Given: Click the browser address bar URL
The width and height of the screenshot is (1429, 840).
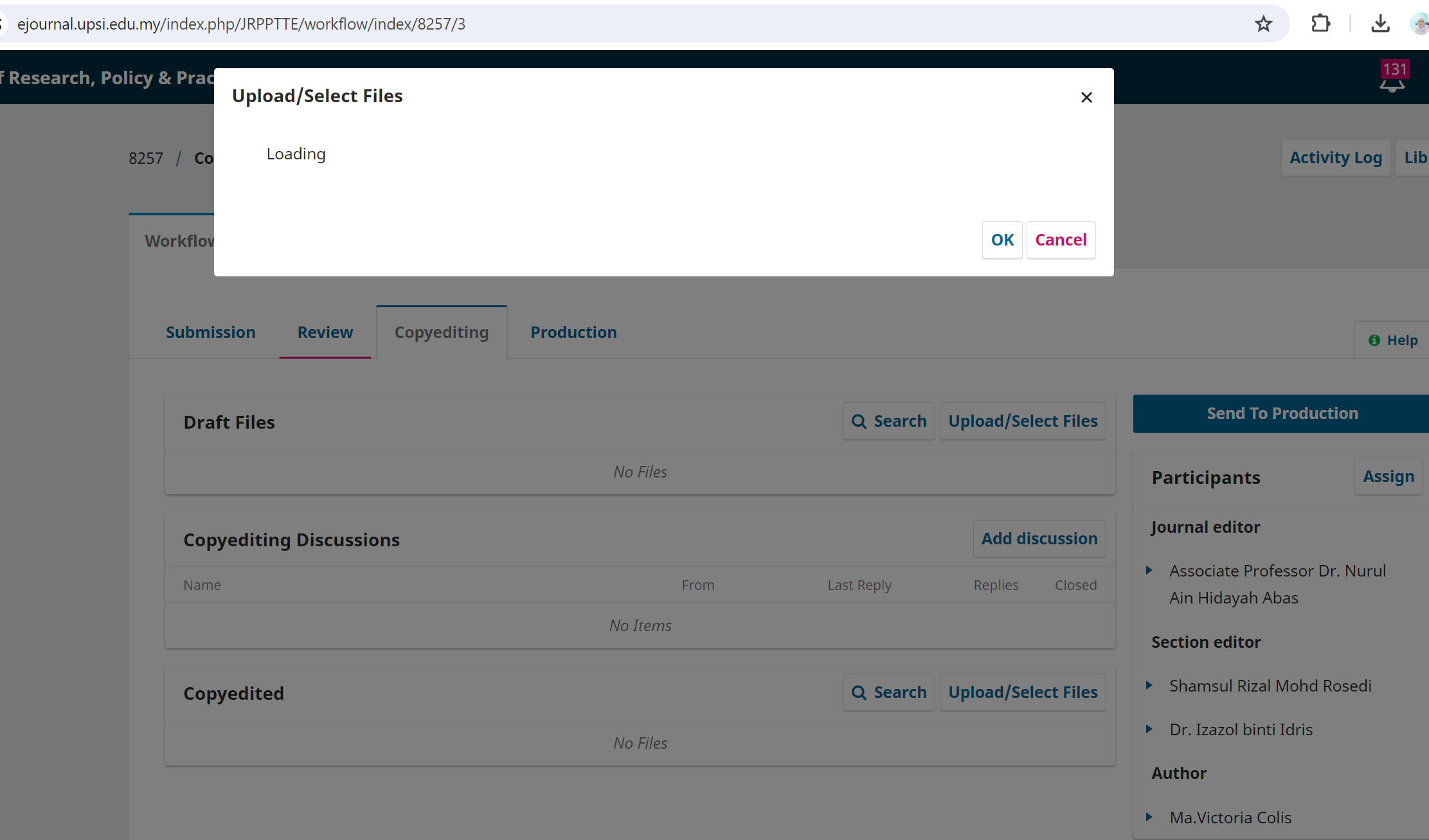Looking at the screenshot, I should point(241,24).
